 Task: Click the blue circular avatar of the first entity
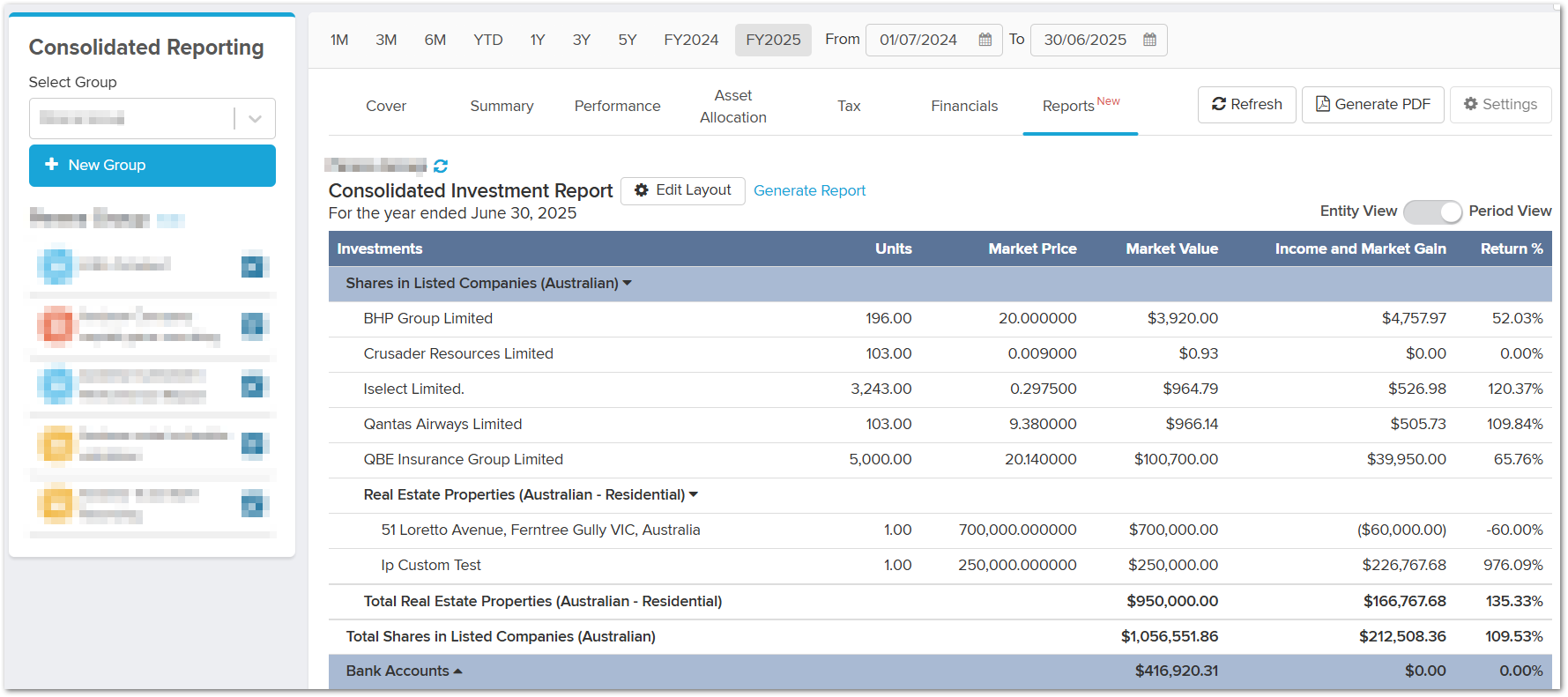tap(57, 264)
